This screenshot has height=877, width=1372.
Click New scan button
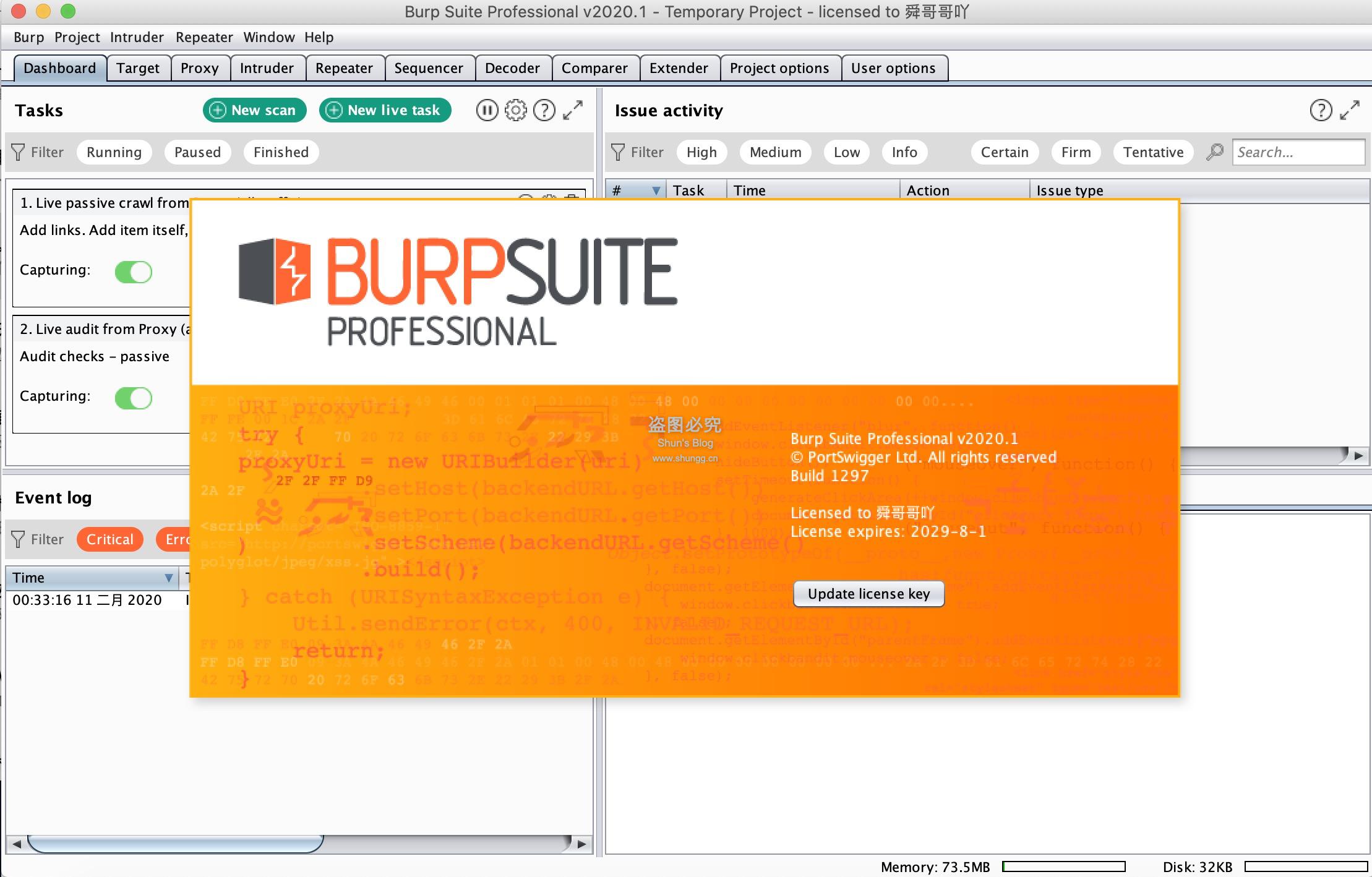[254, 110]
